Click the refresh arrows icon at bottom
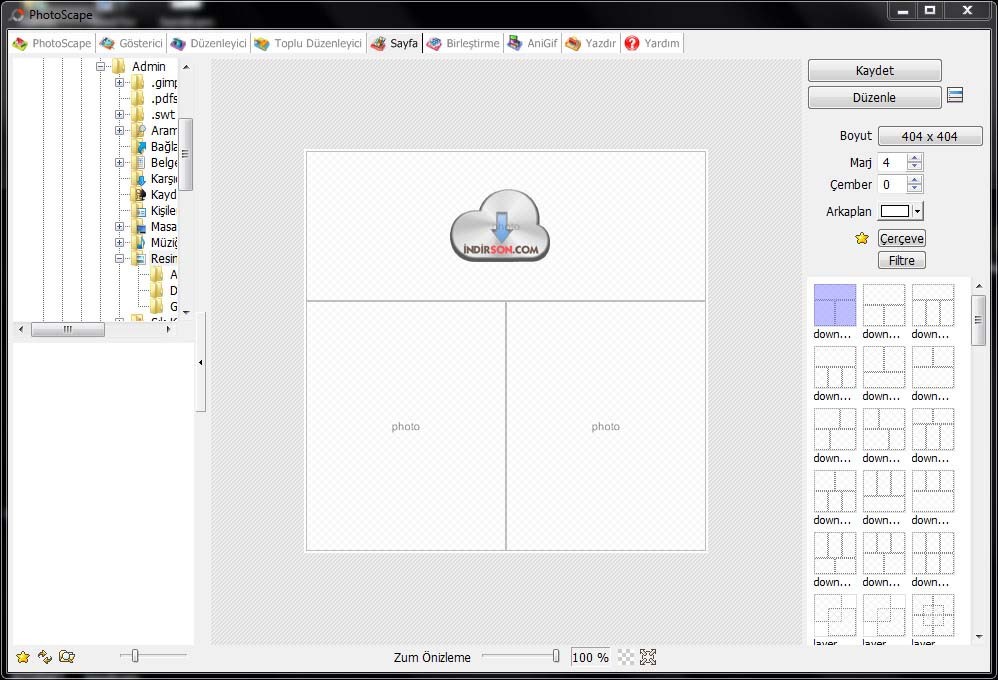 45,656
